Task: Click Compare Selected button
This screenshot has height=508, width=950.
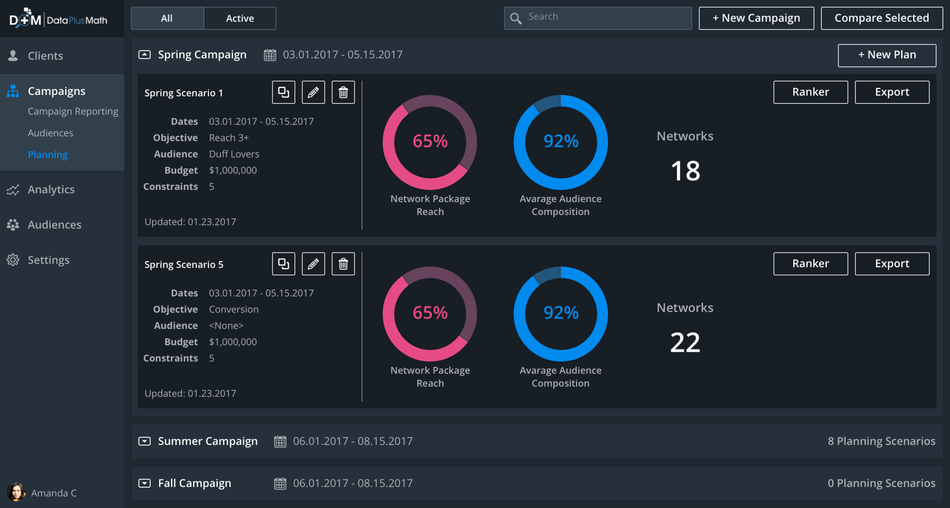Action: tap(882, 18)
